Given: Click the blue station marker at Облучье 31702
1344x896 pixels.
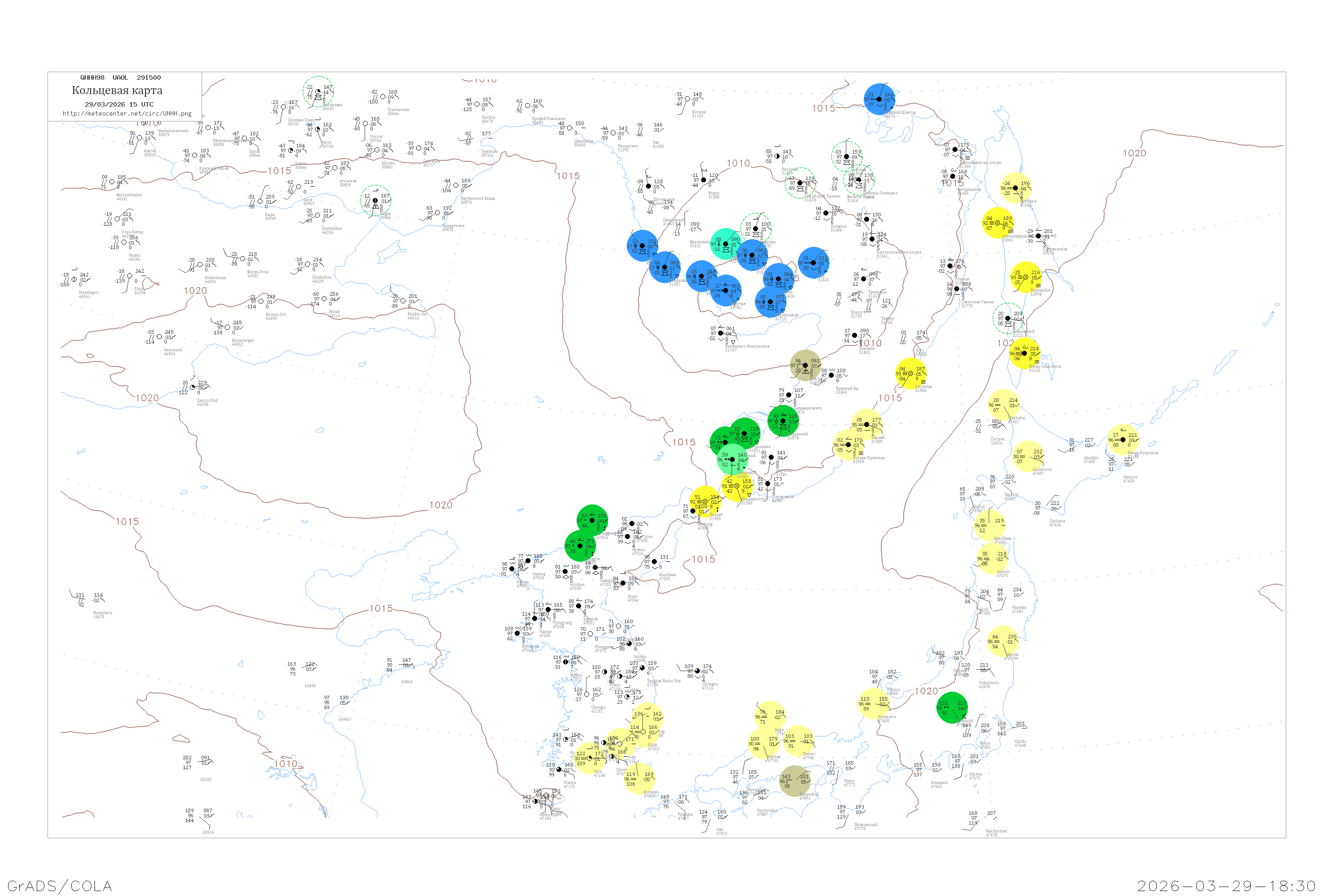Looking at the screenshot, I should 726,290.
